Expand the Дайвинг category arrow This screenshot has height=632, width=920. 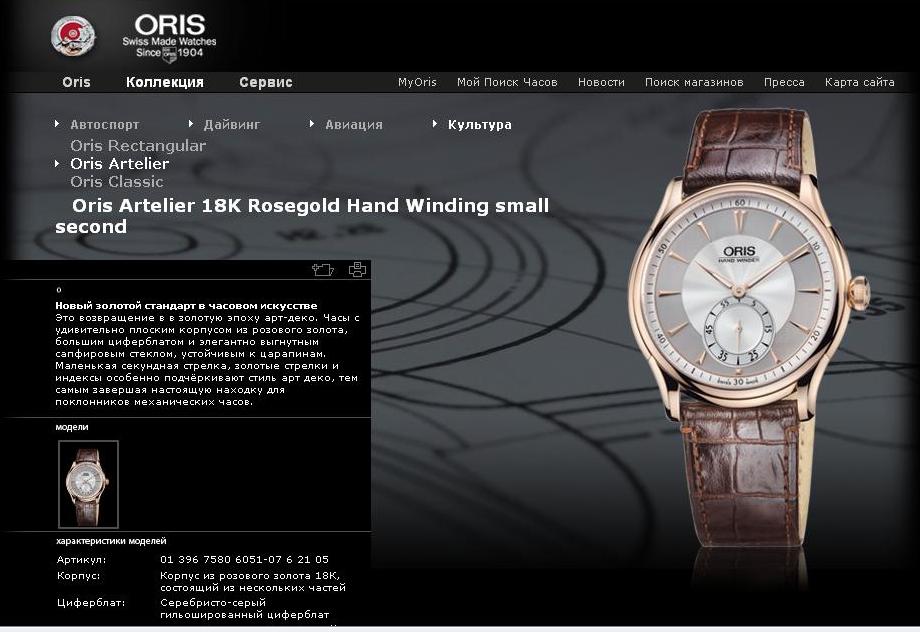[191, 124]
